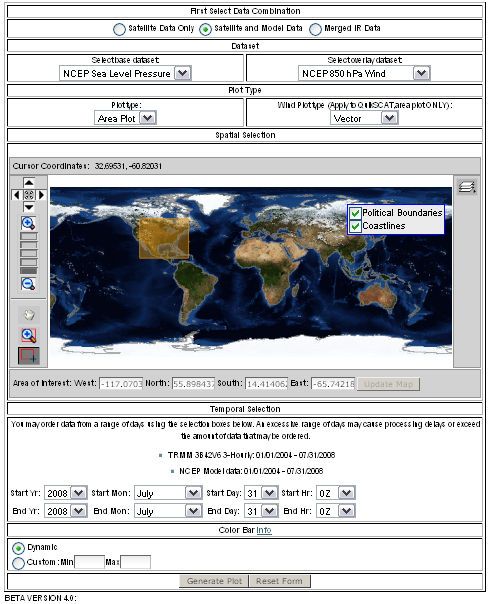
Task: Set the topmost zoom level bar
Action: coord(29,236)
